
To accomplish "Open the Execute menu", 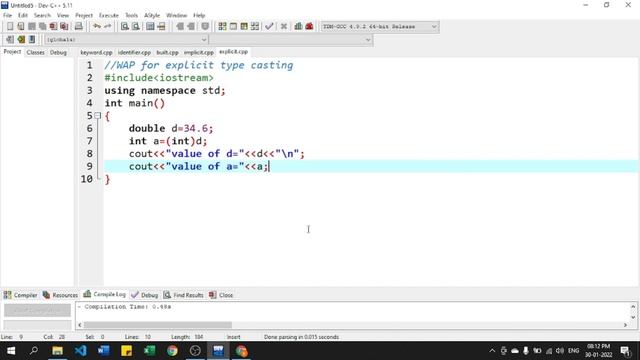I will coord(109,16).
